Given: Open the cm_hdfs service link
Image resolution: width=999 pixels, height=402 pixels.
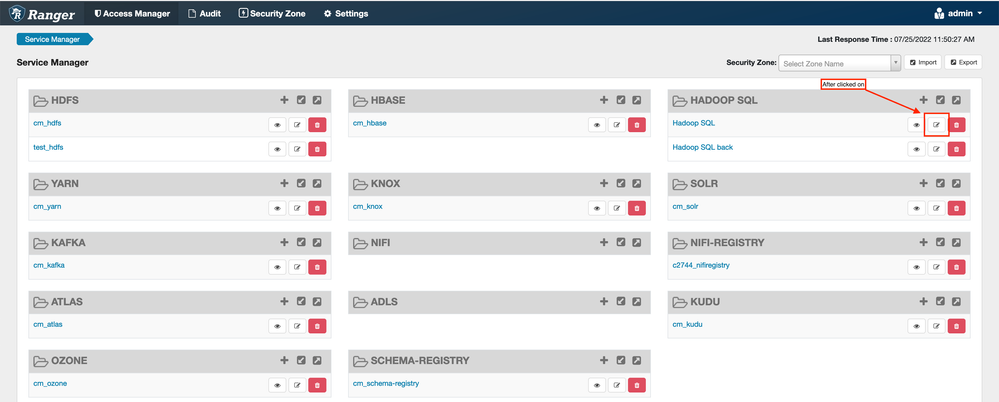Looking at the screenshot, I should point(47,123).
